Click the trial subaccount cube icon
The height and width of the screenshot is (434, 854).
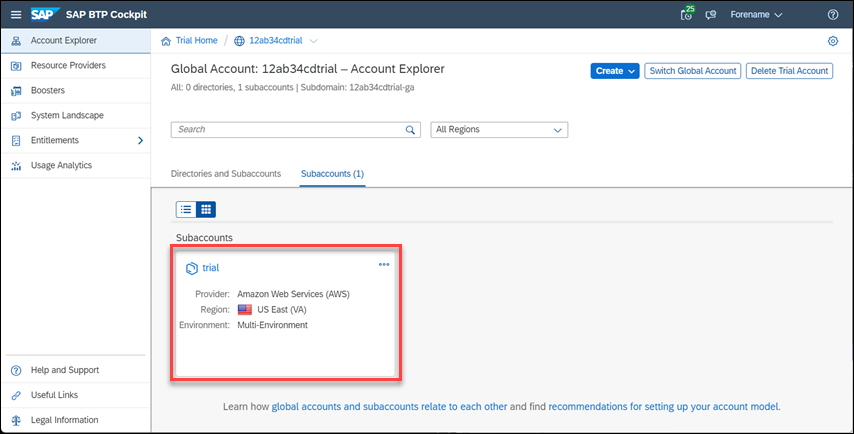[x=192, y=268]
